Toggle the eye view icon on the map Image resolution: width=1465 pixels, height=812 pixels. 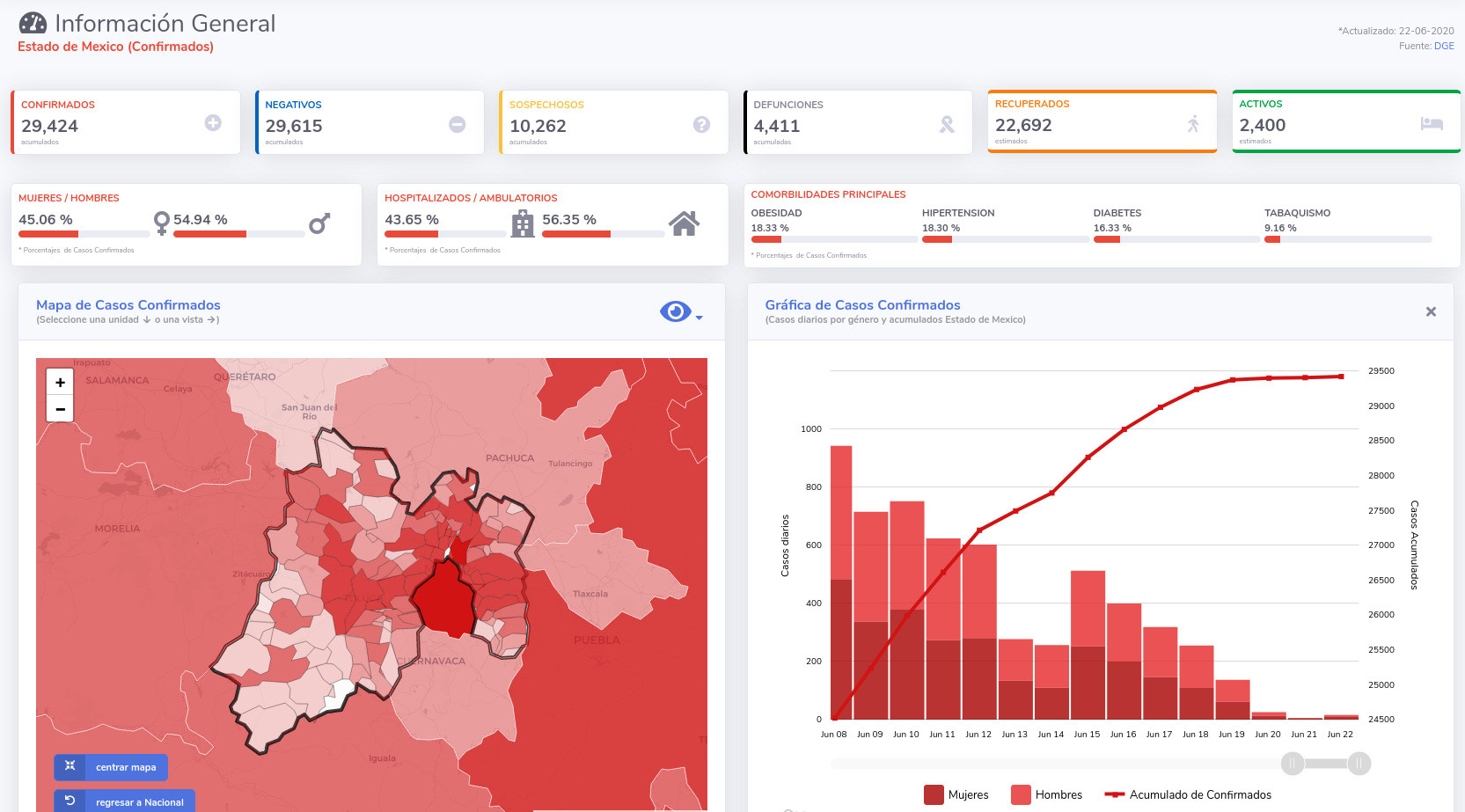pos(675,311)
